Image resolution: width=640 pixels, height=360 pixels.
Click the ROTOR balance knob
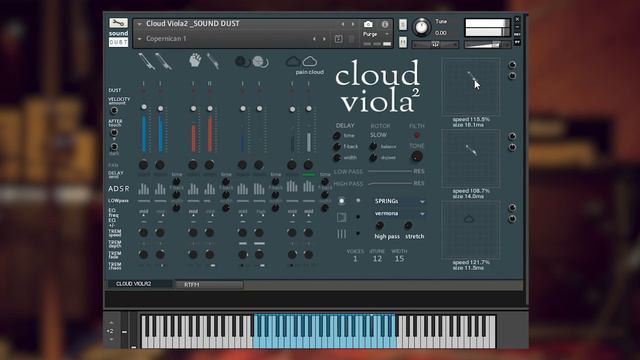pos(373,146)
